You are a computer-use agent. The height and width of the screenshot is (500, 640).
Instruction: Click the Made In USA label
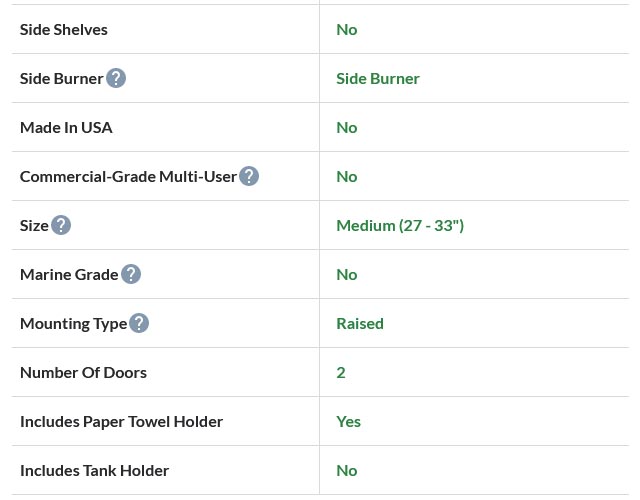66,127
